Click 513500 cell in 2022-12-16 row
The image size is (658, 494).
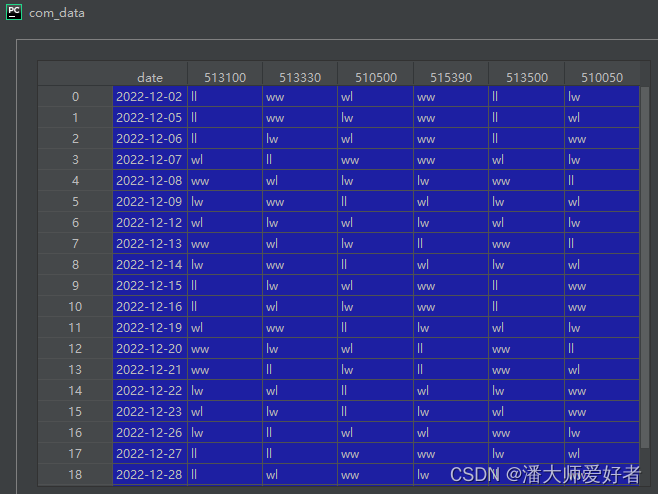pos(527,306)
